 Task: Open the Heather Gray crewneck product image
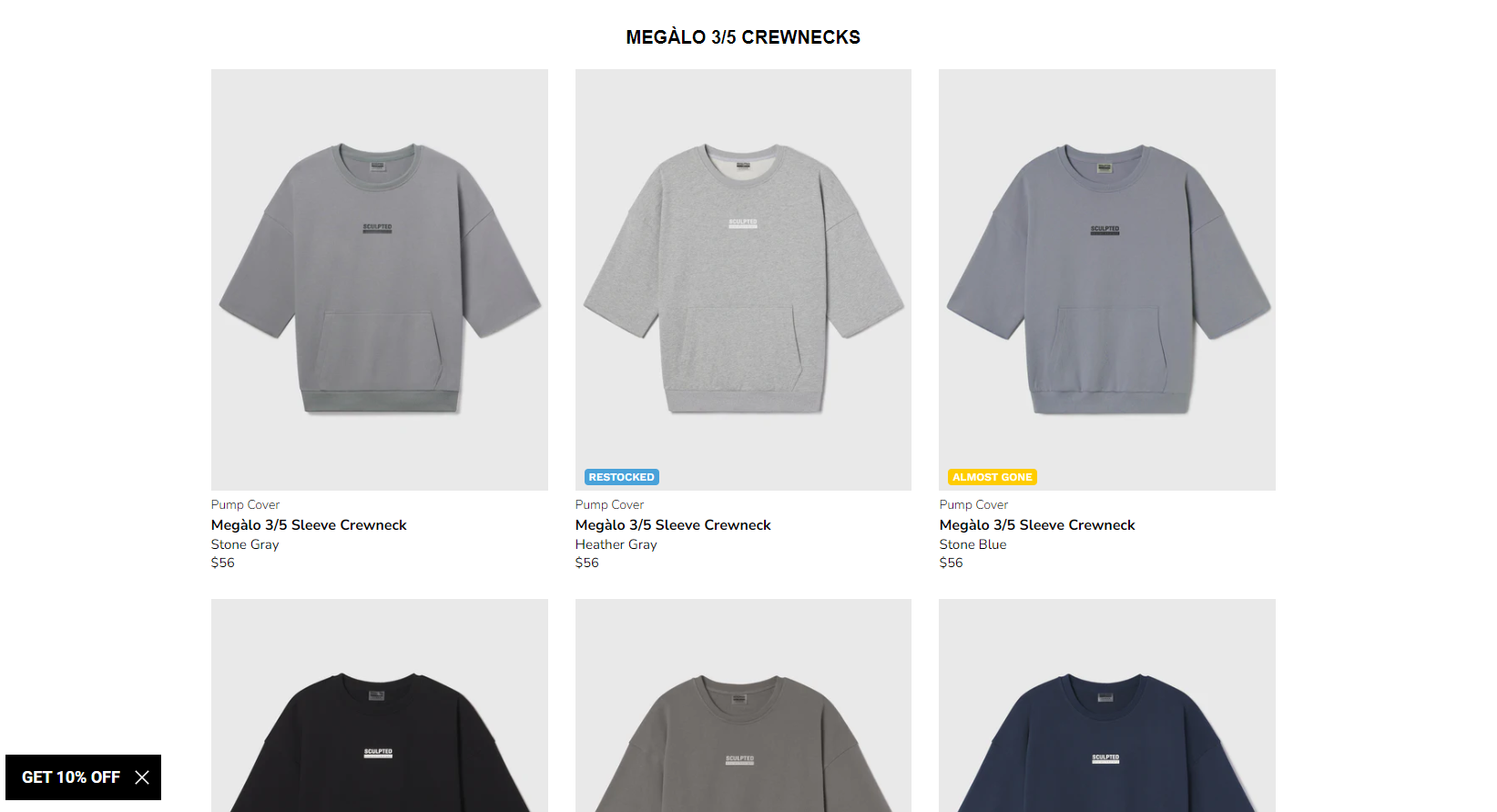point(743,279)
